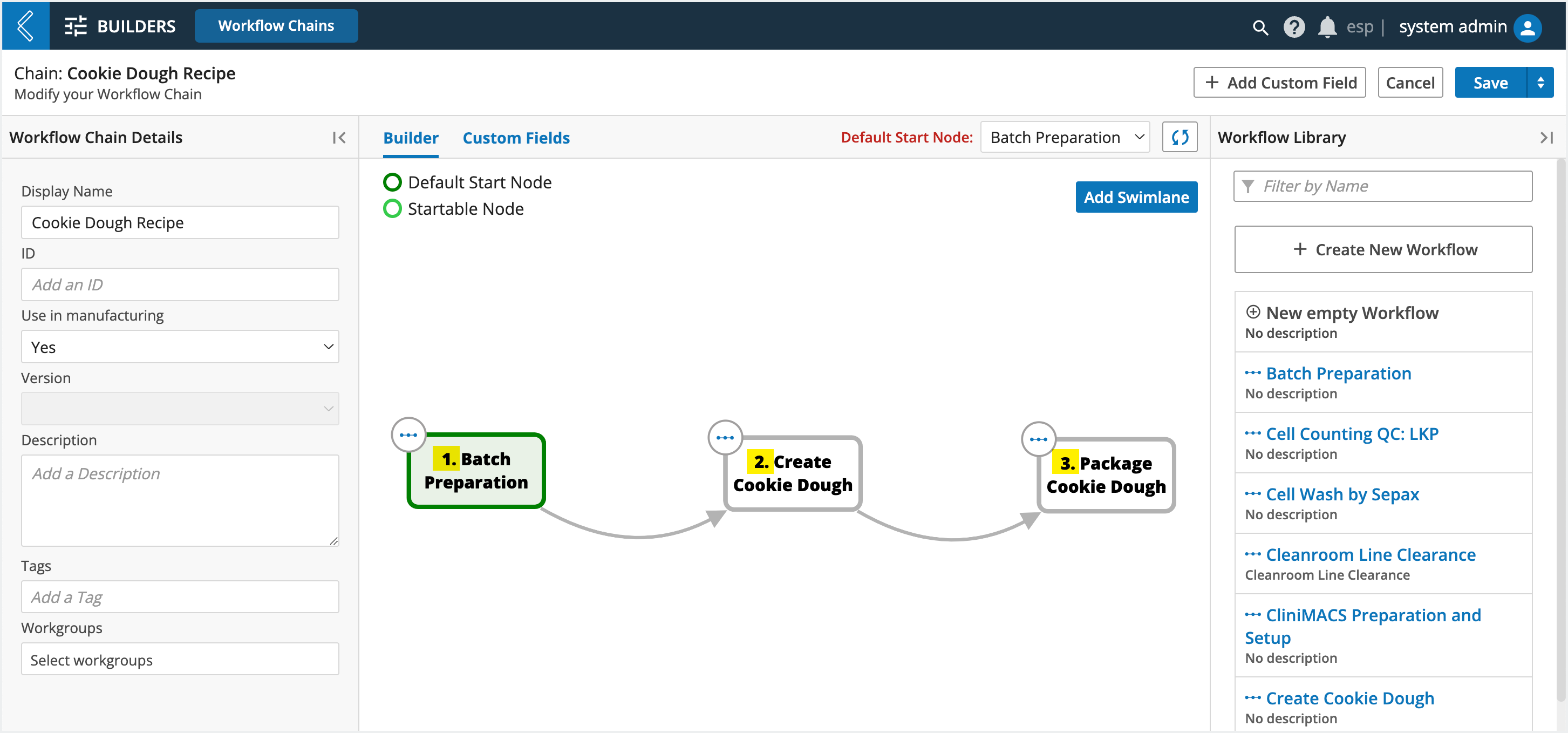This screenshot has height=733, width=1568.
Task: Click the workflow icon beside CliniMACS Preparation
Action: (1253, 614)
